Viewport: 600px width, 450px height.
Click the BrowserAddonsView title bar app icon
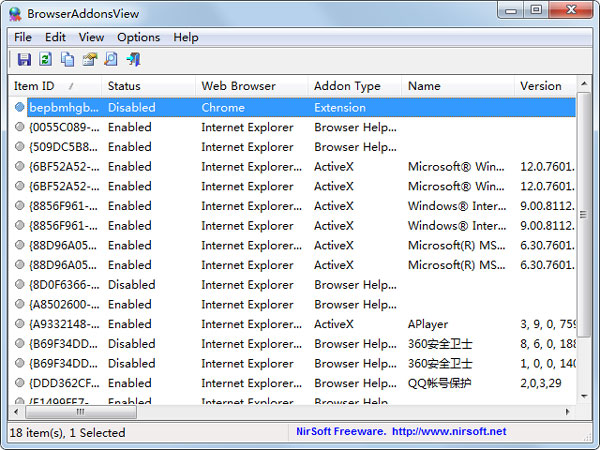(x=15, y=14)
